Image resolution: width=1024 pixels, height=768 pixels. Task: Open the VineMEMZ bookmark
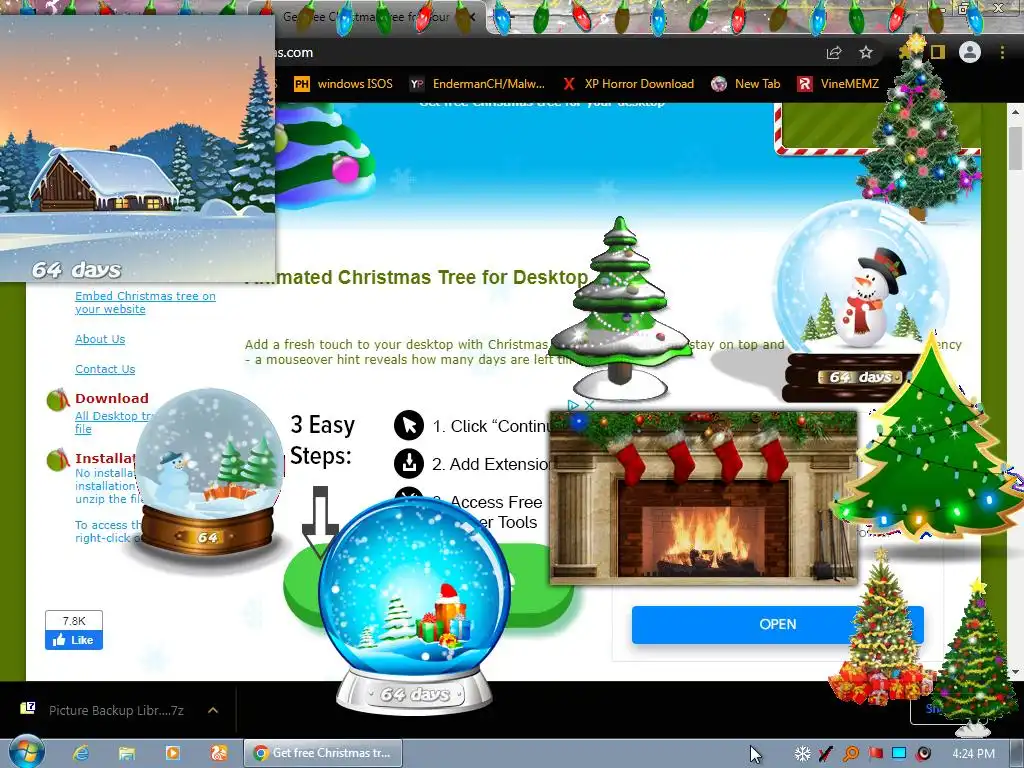pyautogui.click(x=838, y=84)
